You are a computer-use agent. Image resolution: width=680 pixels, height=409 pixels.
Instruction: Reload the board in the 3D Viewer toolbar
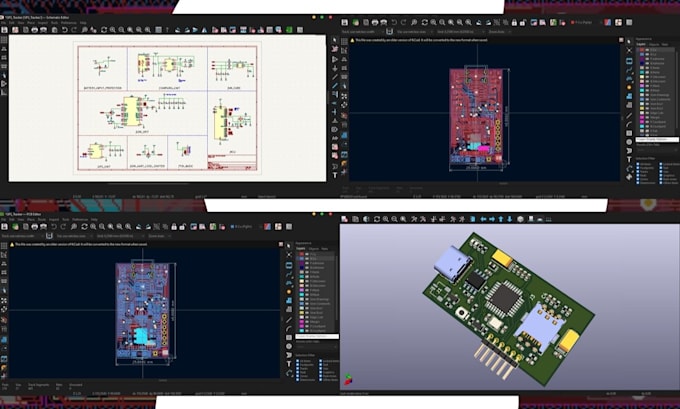(345, 219)
